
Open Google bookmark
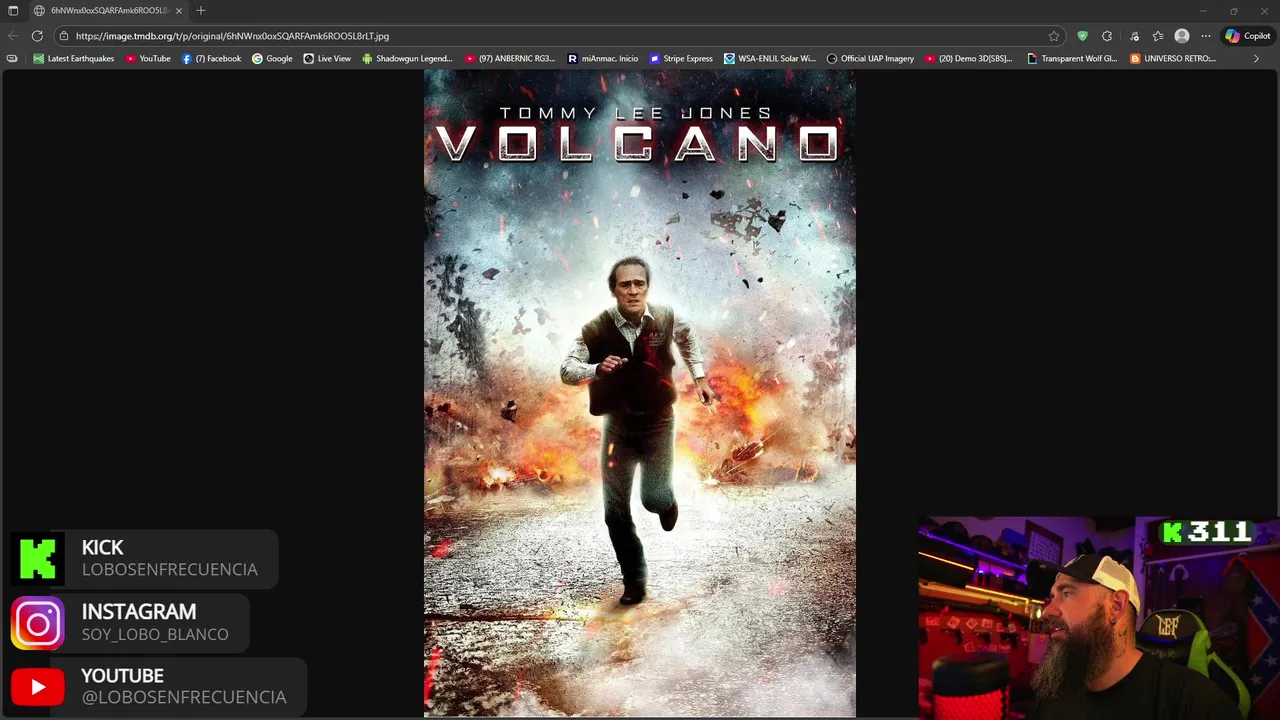coord(272,59)
